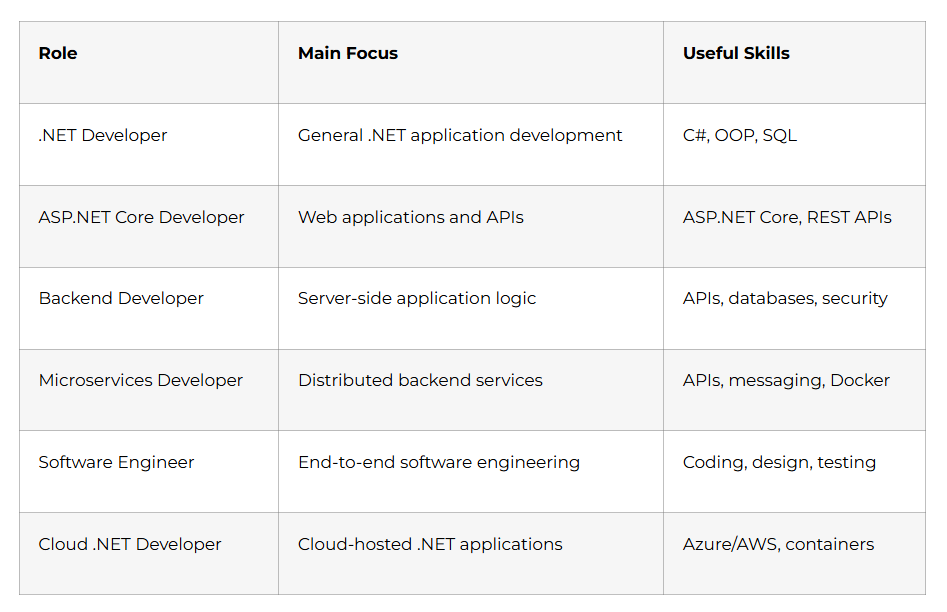This screenshot has height=612, width=947.
Task: Click 'Server-side application logic' text
Action: [x=417, y=298]
